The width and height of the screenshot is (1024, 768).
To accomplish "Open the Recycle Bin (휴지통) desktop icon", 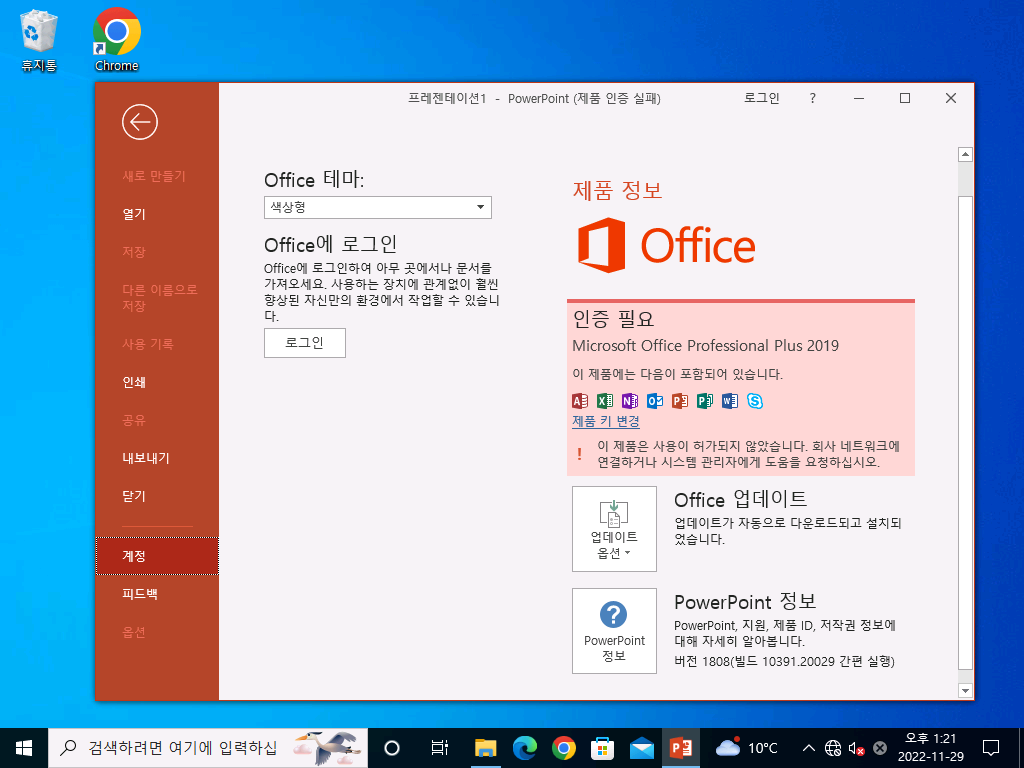I will (x=39, y=42).
